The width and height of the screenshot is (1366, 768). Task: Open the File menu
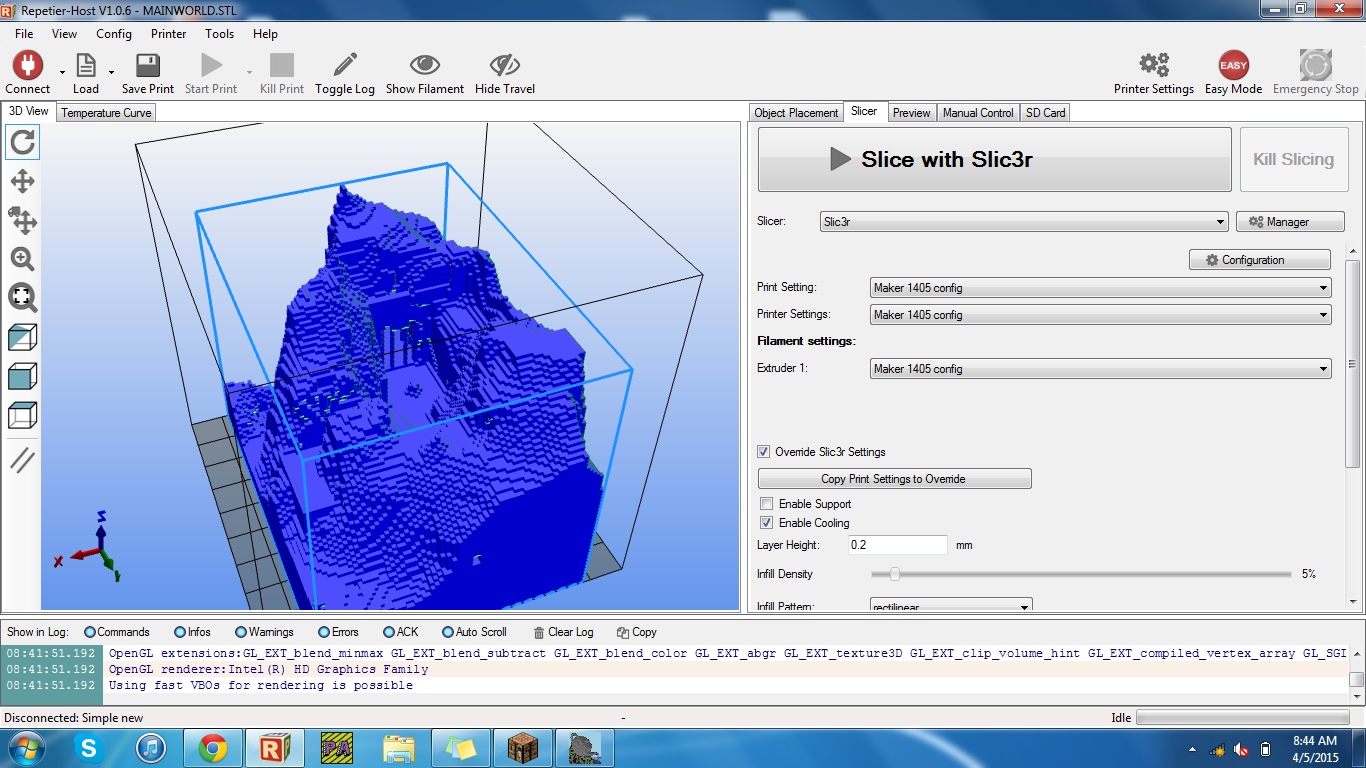pyautogui.click(x=24, y=33)
